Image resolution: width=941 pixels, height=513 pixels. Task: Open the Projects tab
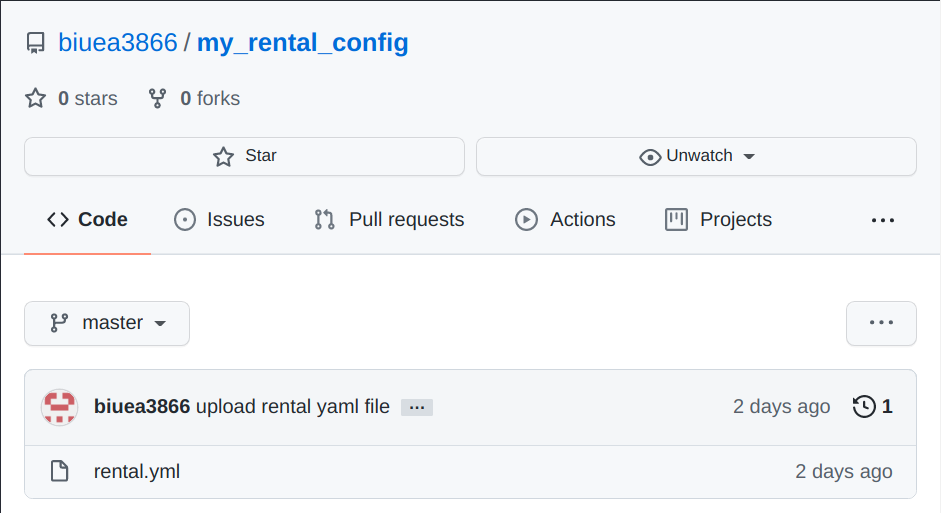click(718, 220)
